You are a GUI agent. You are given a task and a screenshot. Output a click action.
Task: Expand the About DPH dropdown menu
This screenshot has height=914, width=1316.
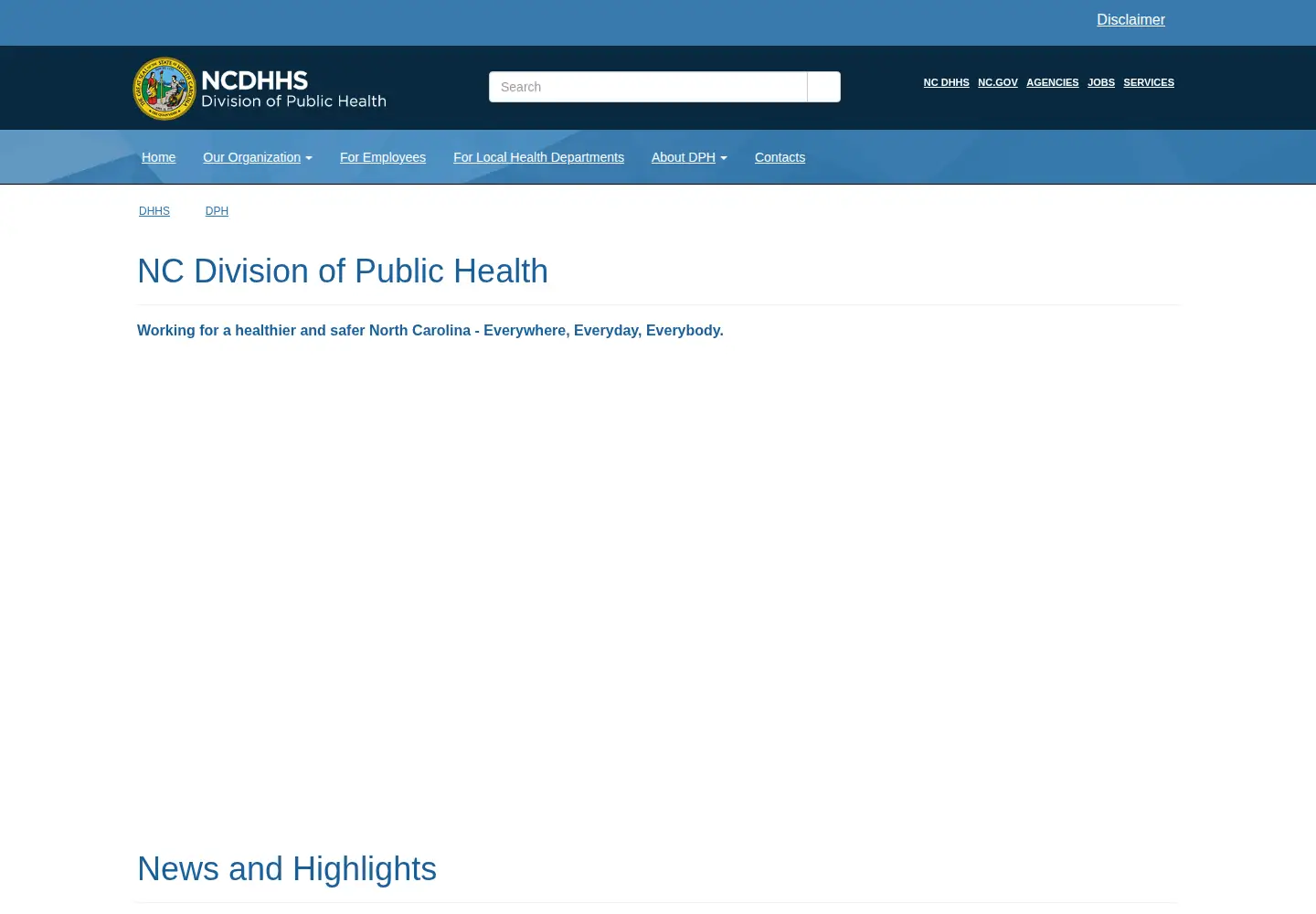[x=689, y=157]
